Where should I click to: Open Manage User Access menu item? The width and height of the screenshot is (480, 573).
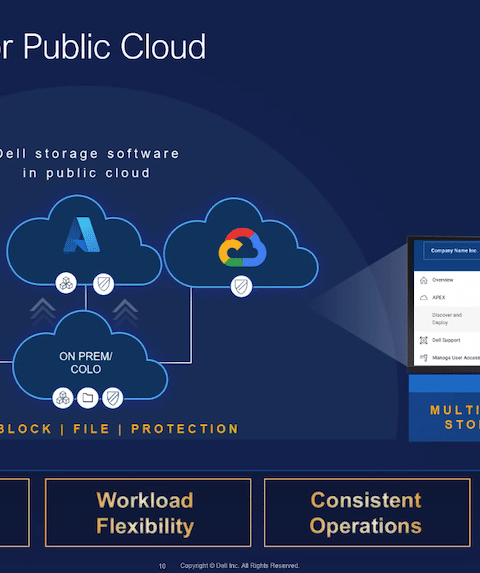tap(456, 357)
